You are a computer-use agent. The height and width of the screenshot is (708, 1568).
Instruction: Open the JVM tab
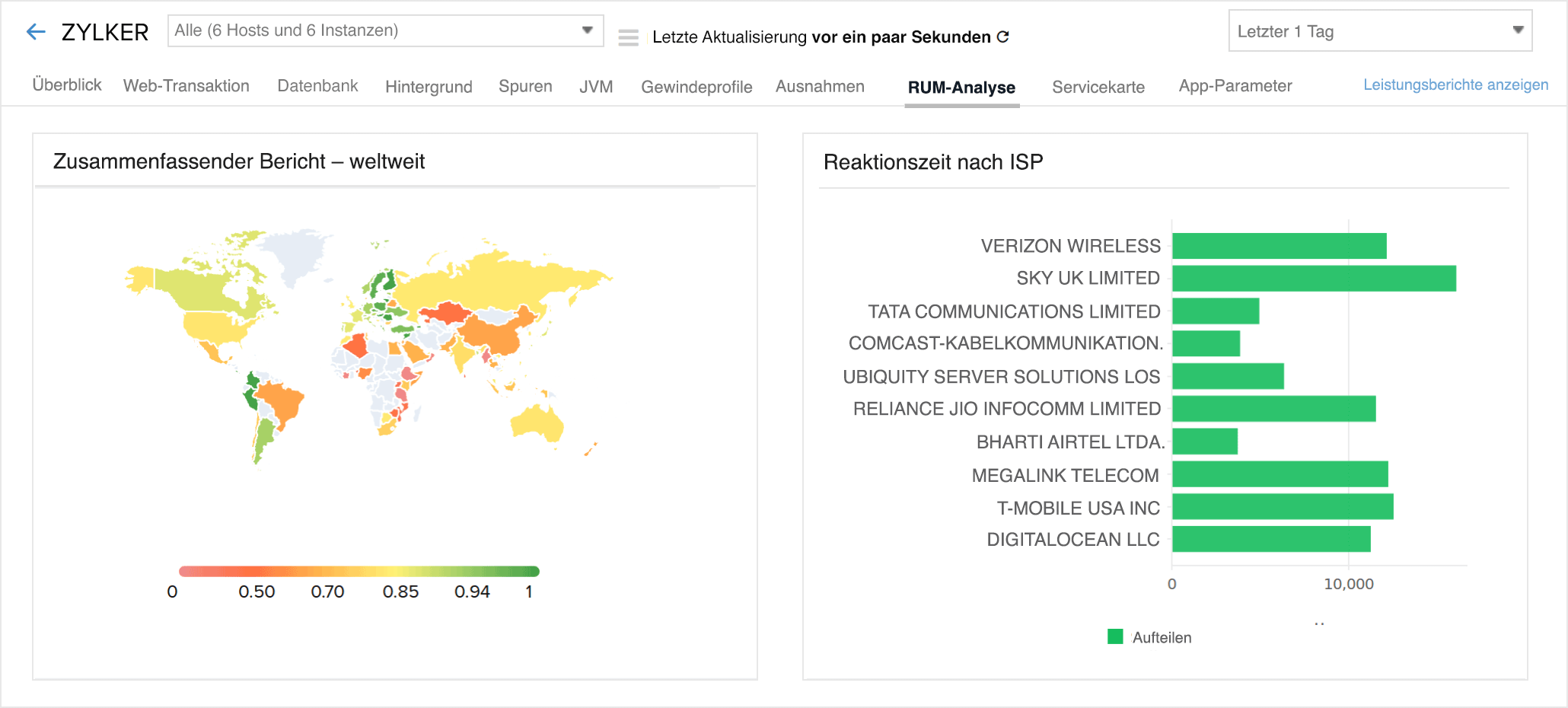tap(597, 86)
